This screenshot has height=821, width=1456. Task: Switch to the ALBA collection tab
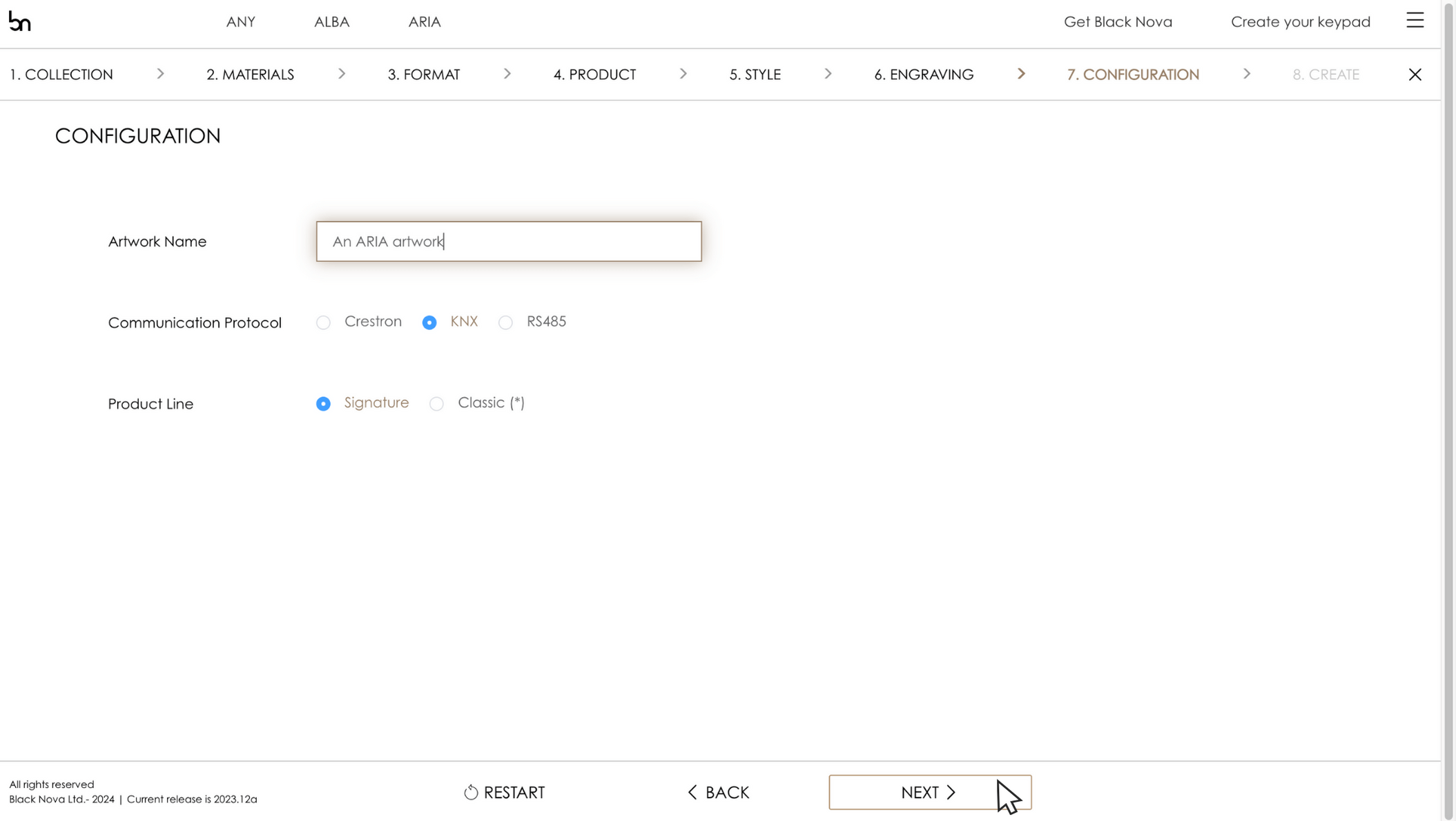[331, 21]
